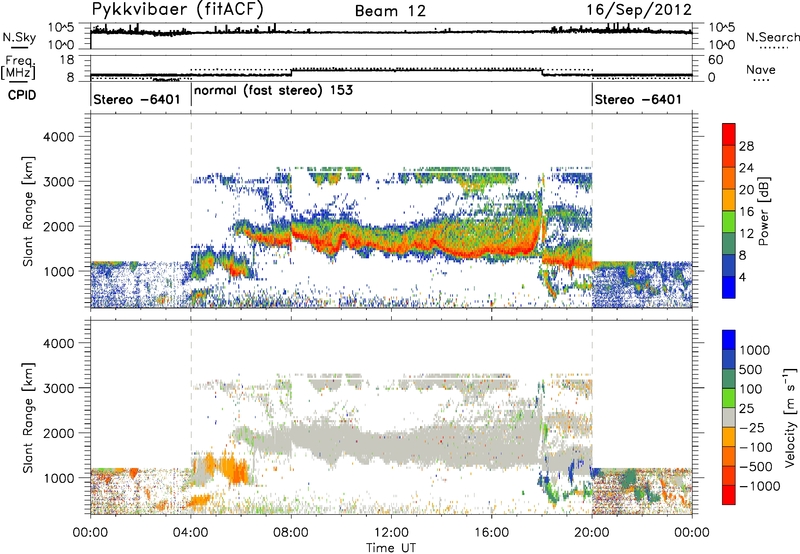Click the "28" power colorbar label
Viewport: 800px width, 554px height.
[x=746, y=146]
